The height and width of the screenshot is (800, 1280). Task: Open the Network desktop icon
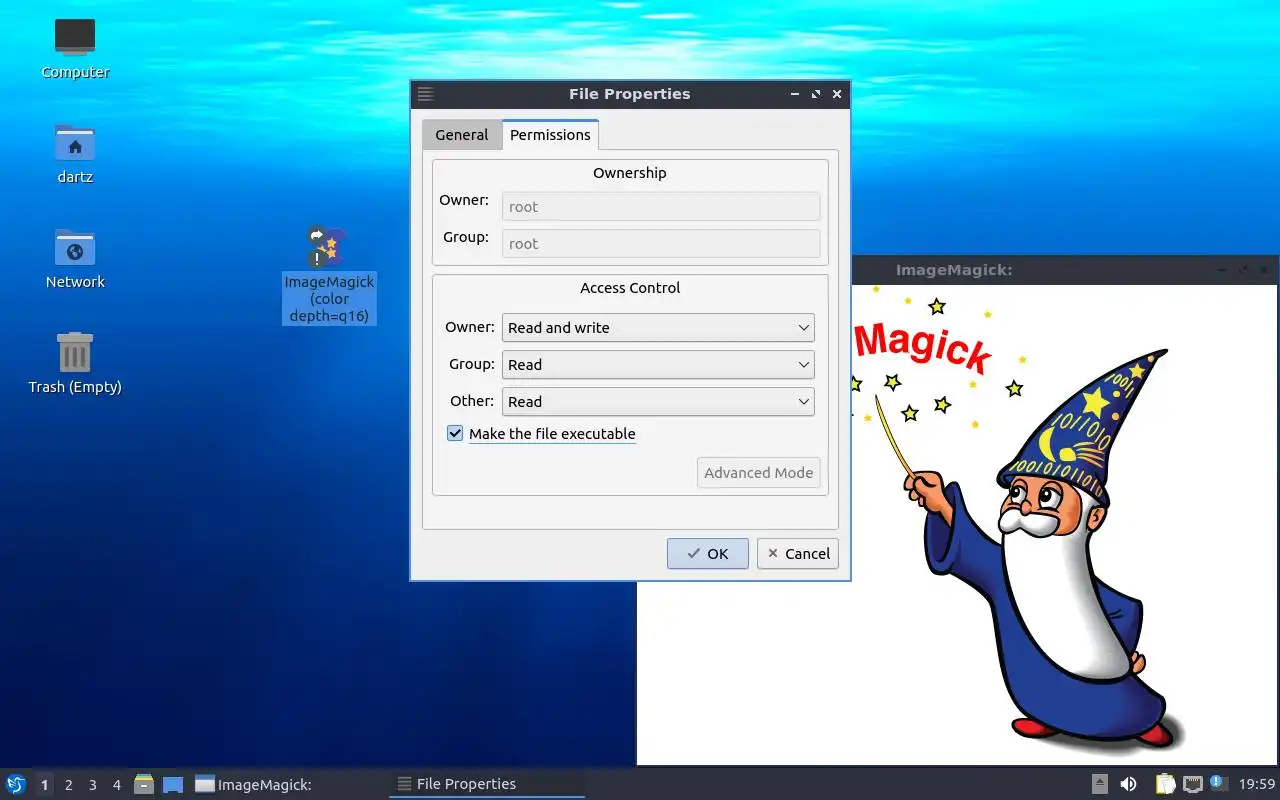tap(75, 258)
